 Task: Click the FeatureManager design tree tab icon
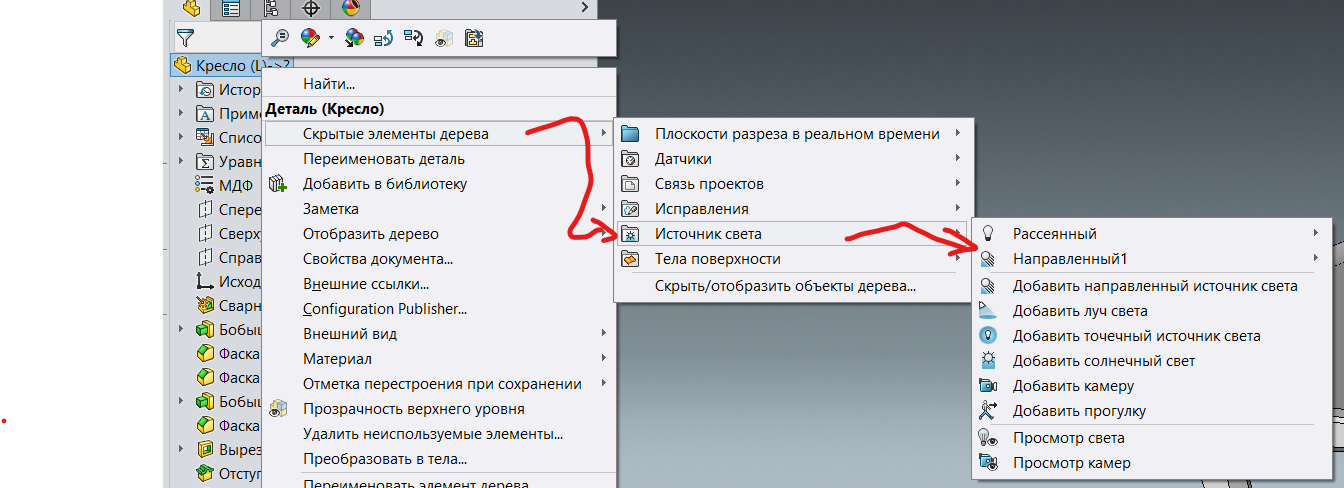[190, 9]
